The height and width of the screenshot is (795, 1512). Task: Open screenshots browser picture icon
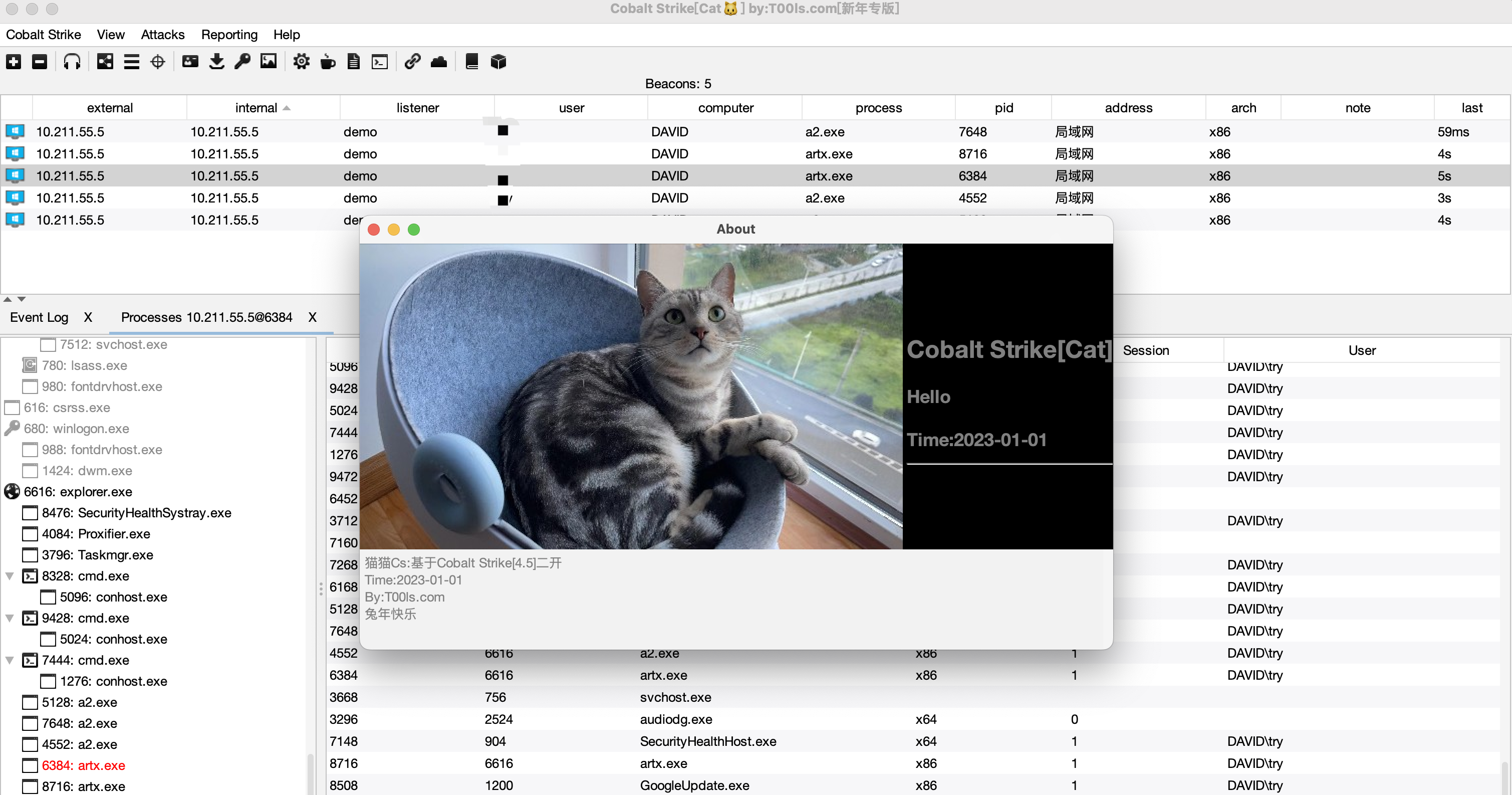pyautogui.click(x=268, y=62)
